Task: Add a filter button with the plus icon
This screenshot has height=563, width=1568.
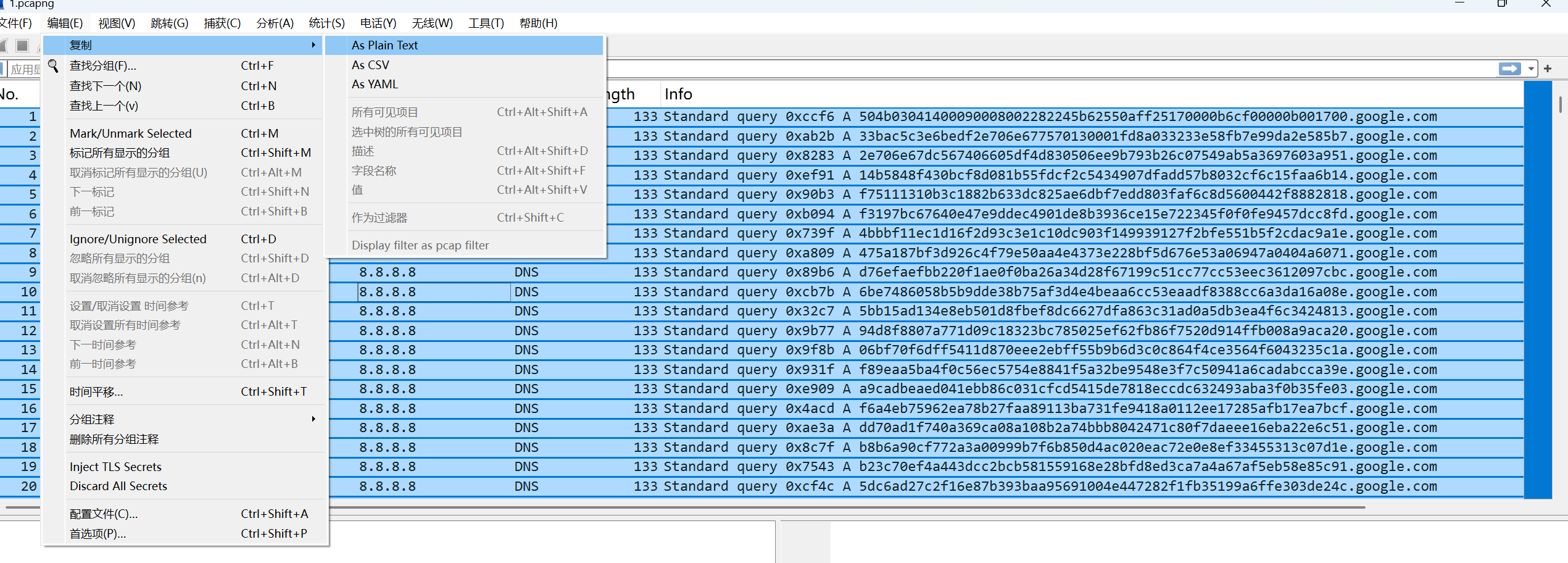Action: (x=1548, y=69)
